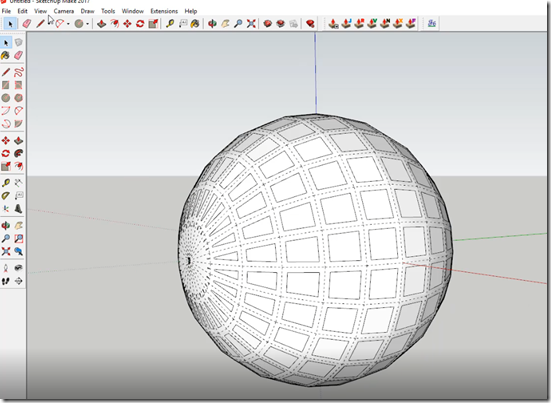This screenshot has width=551, height=403.
Task: Open the Camera menu
Action: coord(64,11)
